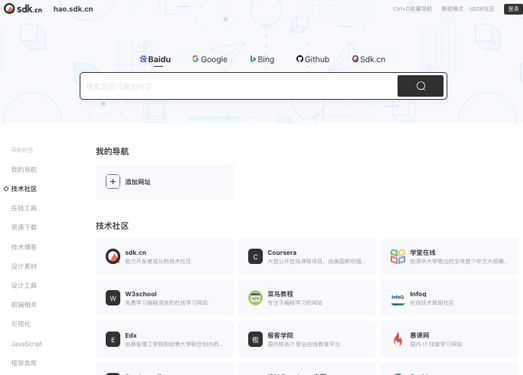Focus the 搜索您感兴趣的内容 search field
Screen dimensions: 523x375
(239, 86)
